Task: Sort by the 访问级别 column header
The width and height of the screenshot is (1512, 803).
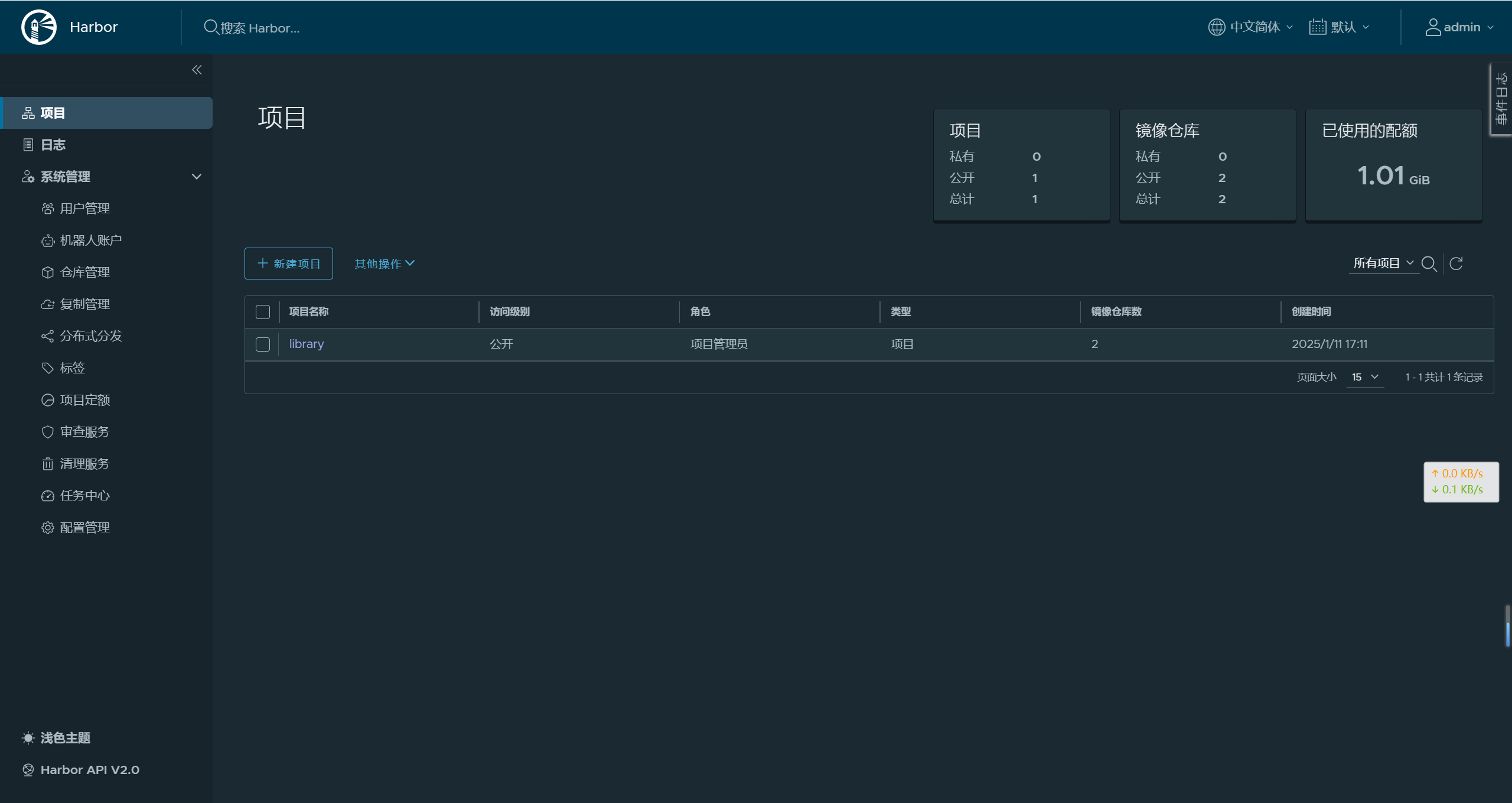Action: [510, 311]
